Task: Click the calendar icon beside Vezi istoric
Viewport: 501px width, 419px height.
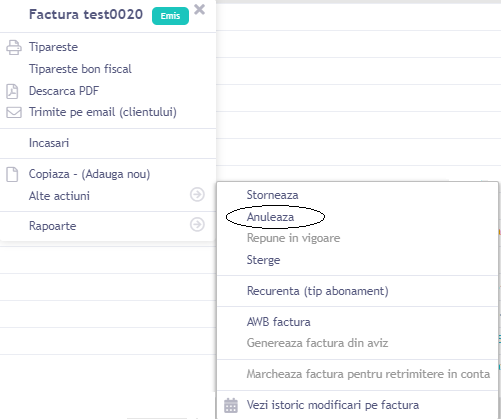Action: click(231, 405)
